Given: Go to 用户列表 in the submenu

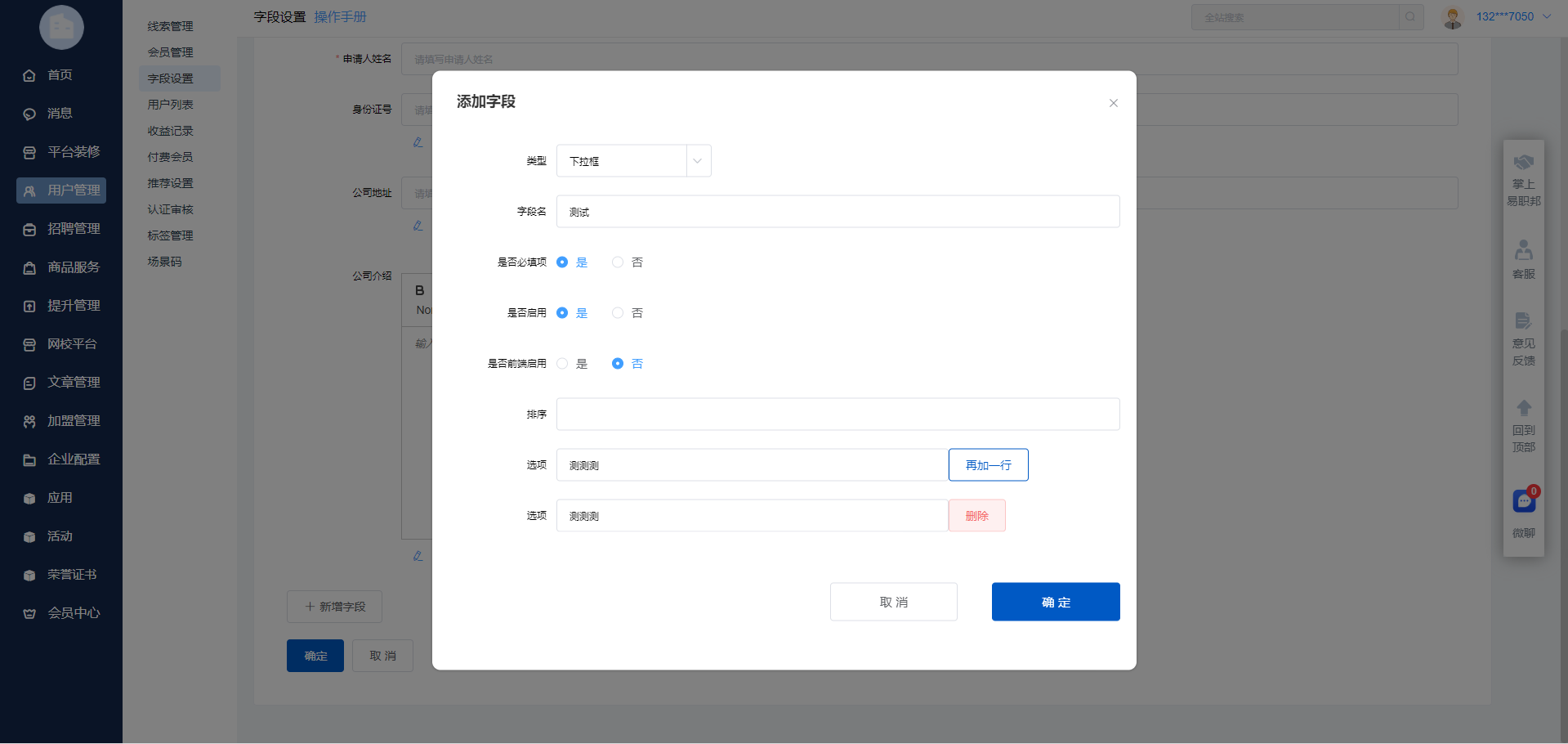Looking at the screenshot, I should [x=170, y=105].
